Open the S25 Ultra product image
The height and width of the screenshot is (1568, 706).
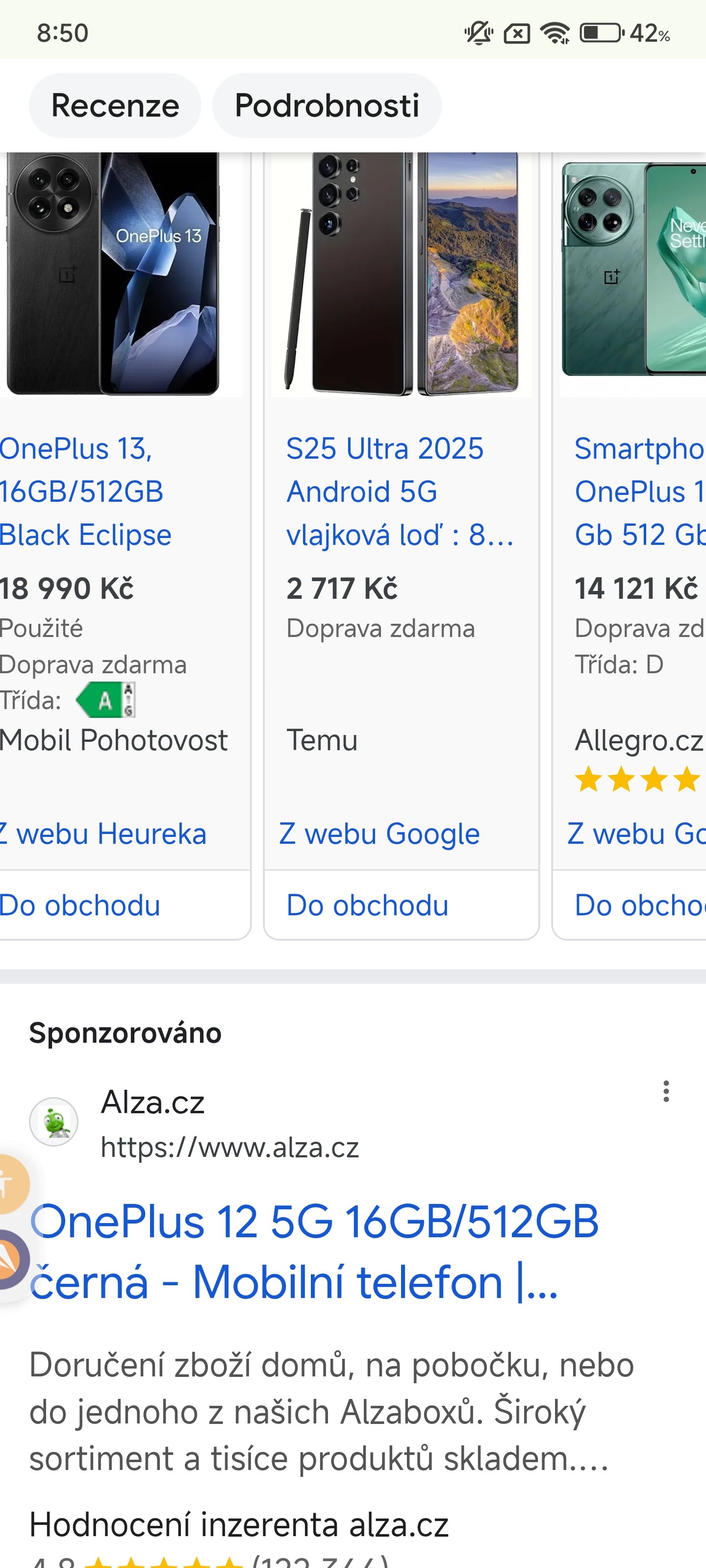click(x=401, y=274)
